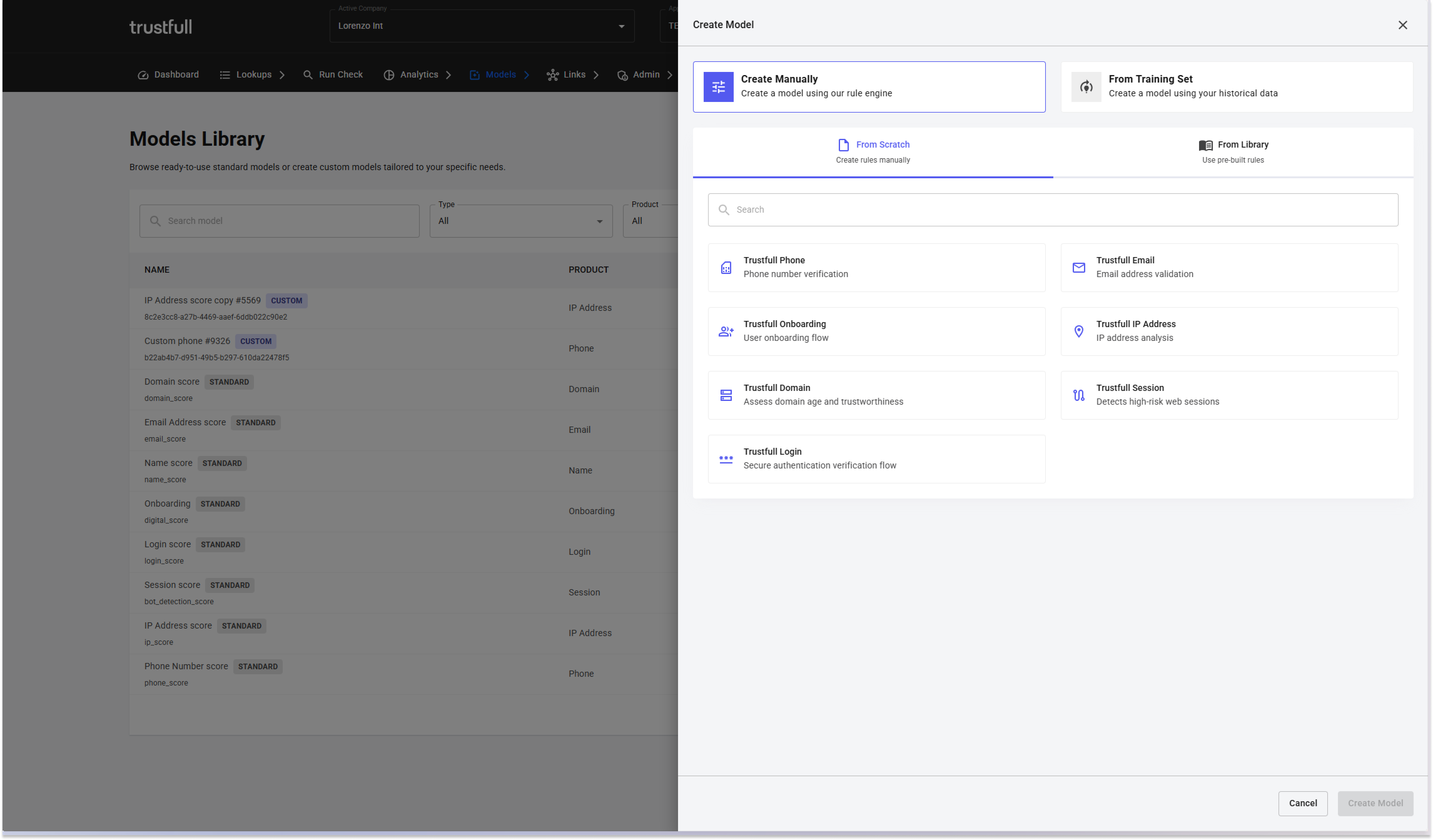1433x840 pixels.
Task: Select the From Training Set option card
Action: tap(1236, 87)
